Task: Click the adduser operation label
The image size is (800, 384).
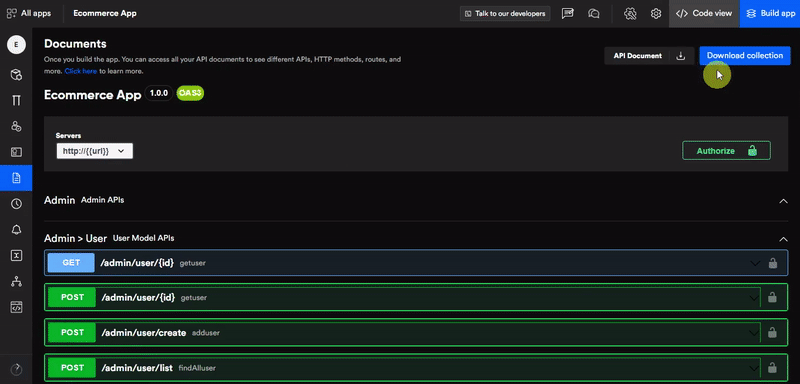Action: coord(206,333)
